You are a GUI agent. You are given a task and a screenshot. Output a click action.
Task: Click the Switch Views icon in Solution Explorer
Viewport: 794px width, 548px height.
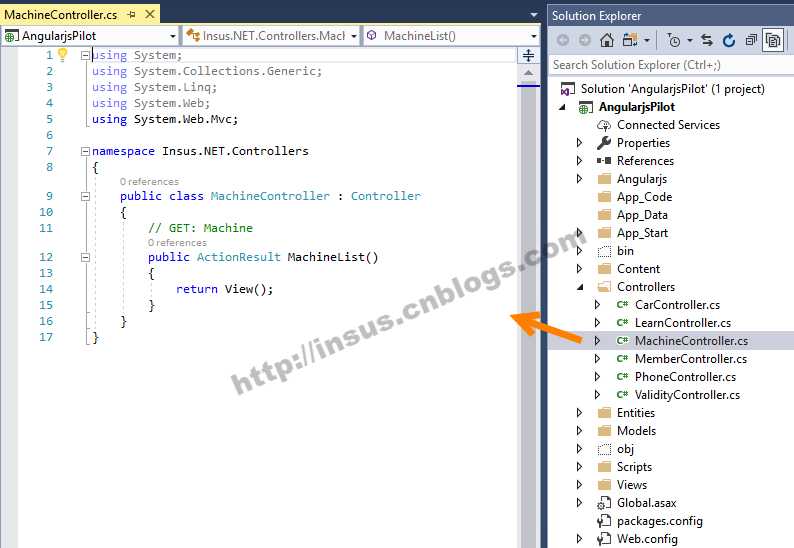630,40
